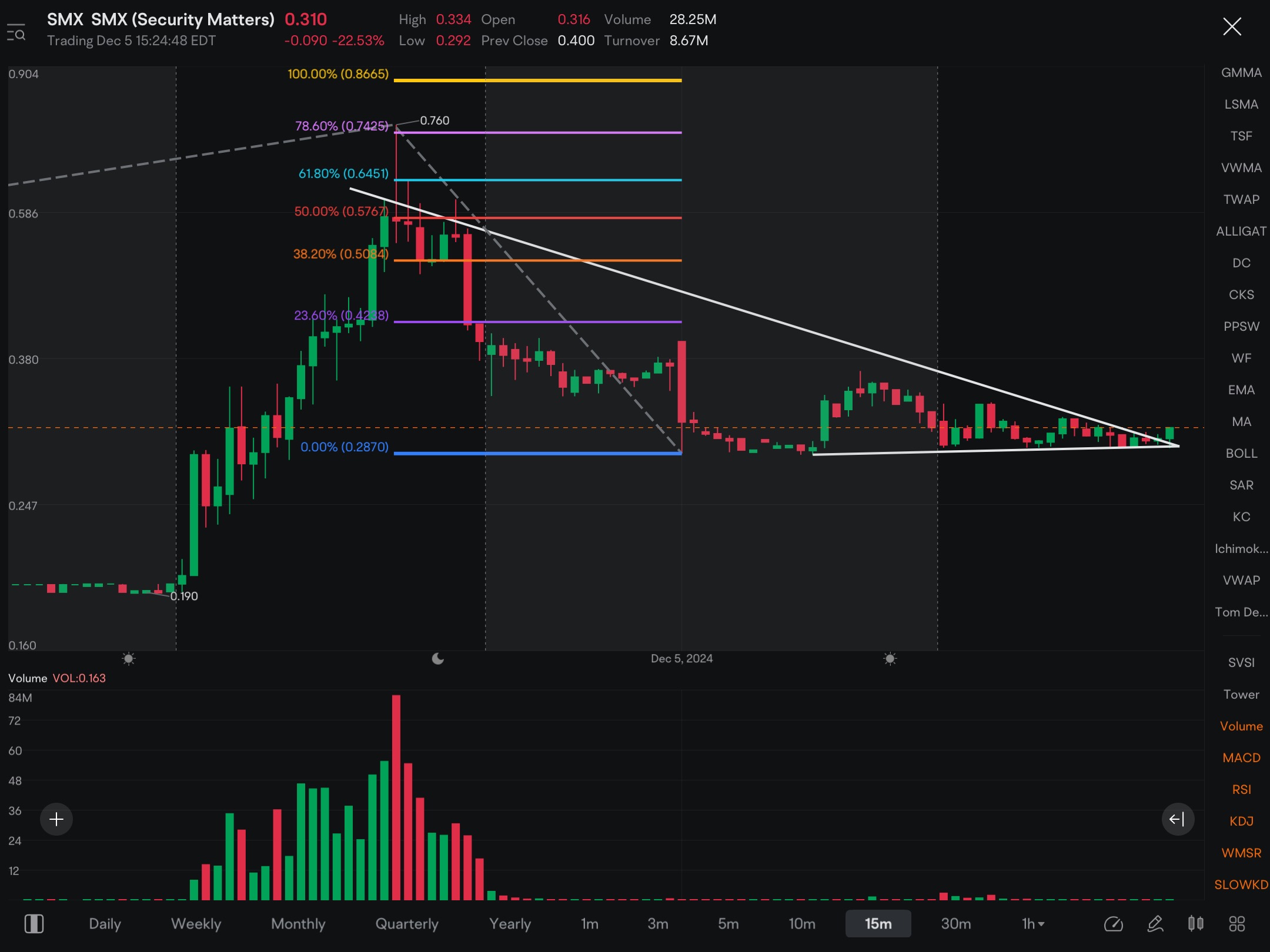Enable the Tom DeMark indicator
Image resolution: width=1270 pixels, height=952 pixels.
tap(1241, 612)
